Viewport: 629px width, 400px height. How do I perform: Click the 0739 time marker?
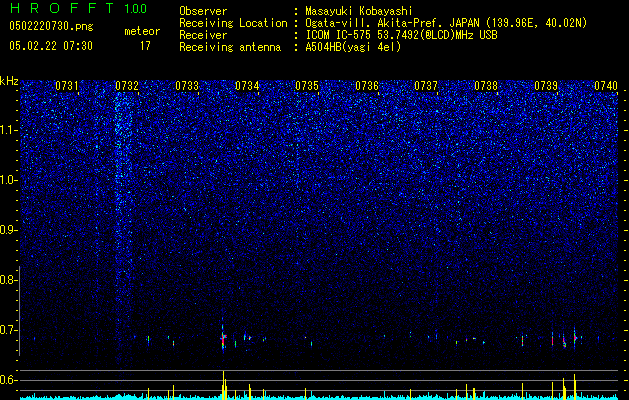pos(546,86)
